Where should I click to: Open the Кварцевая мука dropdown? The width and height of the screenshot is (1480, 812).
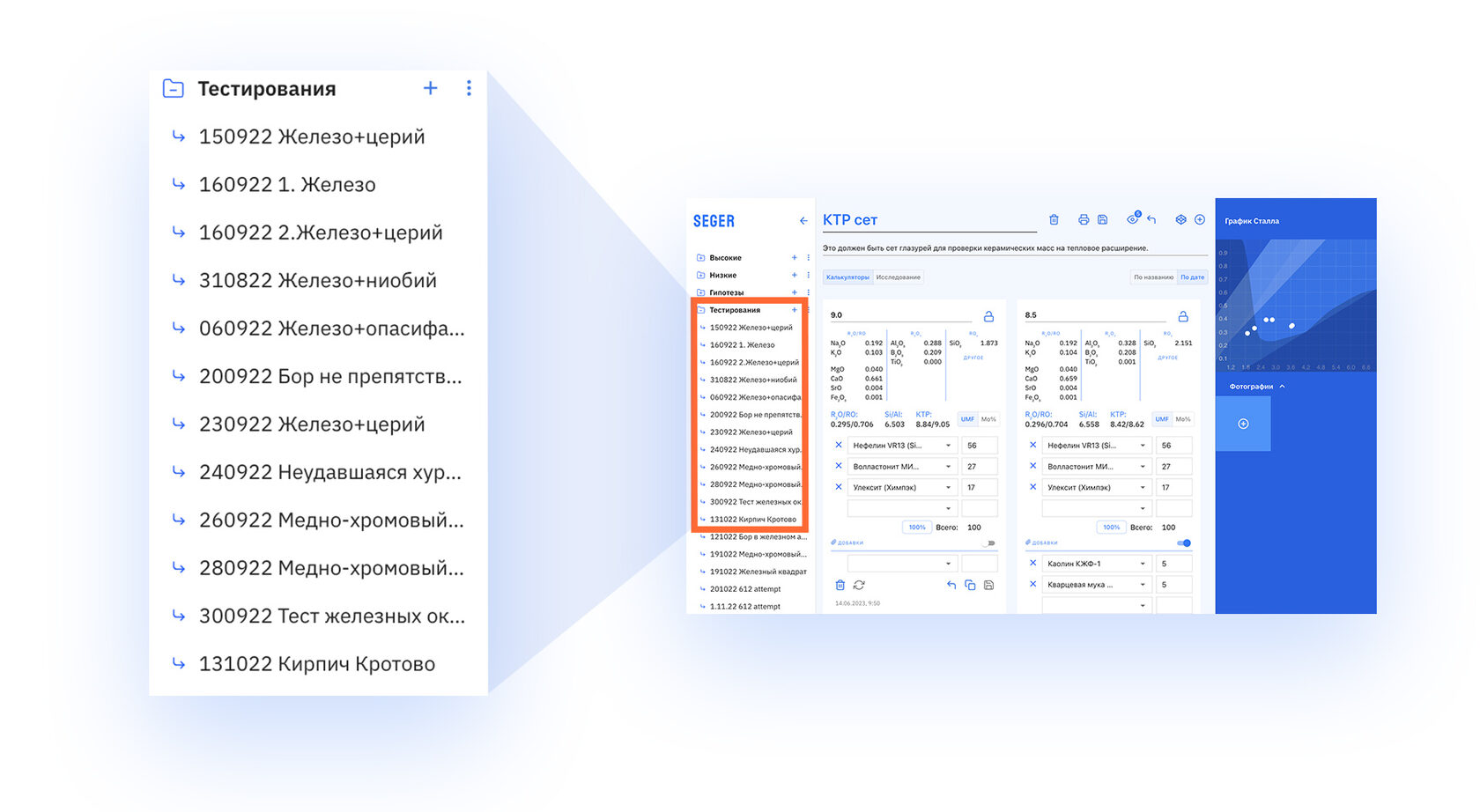tap(1097, 585)
